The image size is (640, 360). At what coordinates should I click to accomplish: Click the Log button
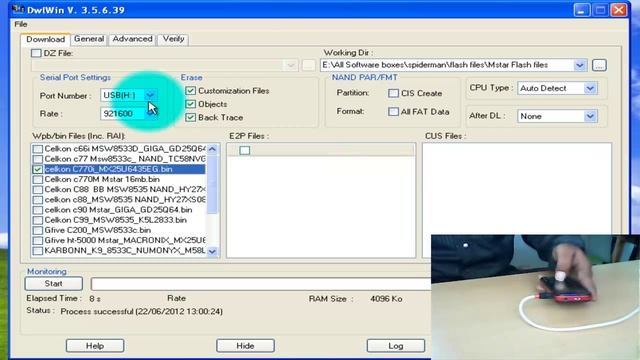tap(396, 346)
